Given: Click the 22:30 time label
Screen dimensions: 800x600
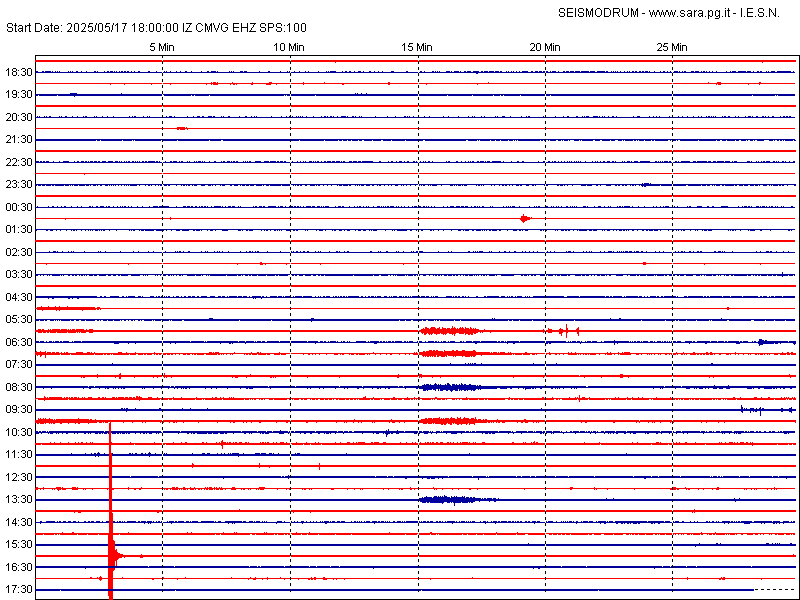Looking at the screenshot, I should click(19, 162).
